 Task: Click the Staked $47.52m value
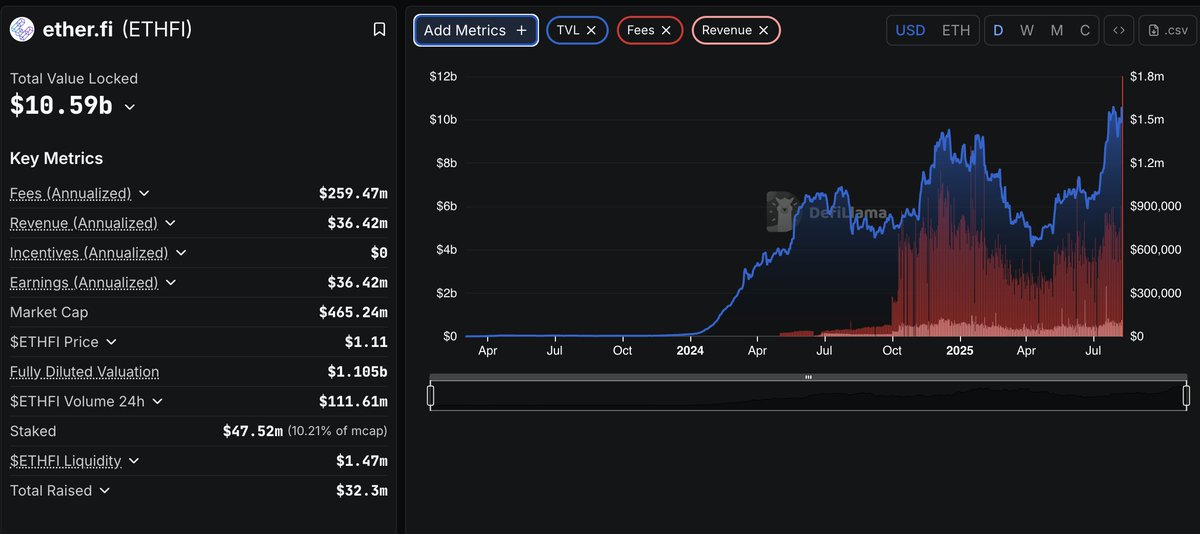(253, 431)
